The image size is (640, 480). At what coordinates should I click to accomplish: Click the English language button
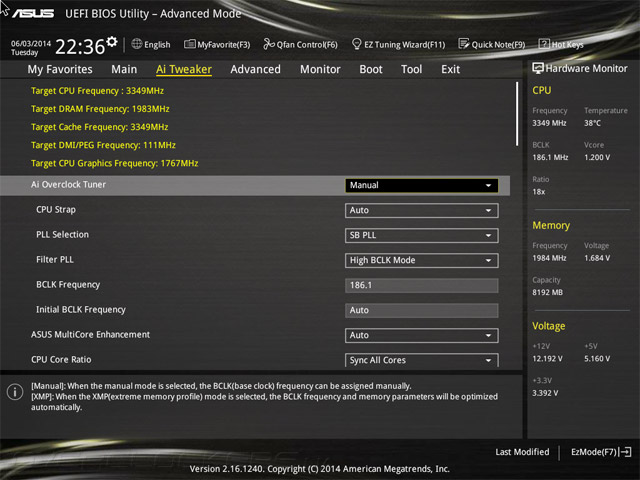pos(151,44)
